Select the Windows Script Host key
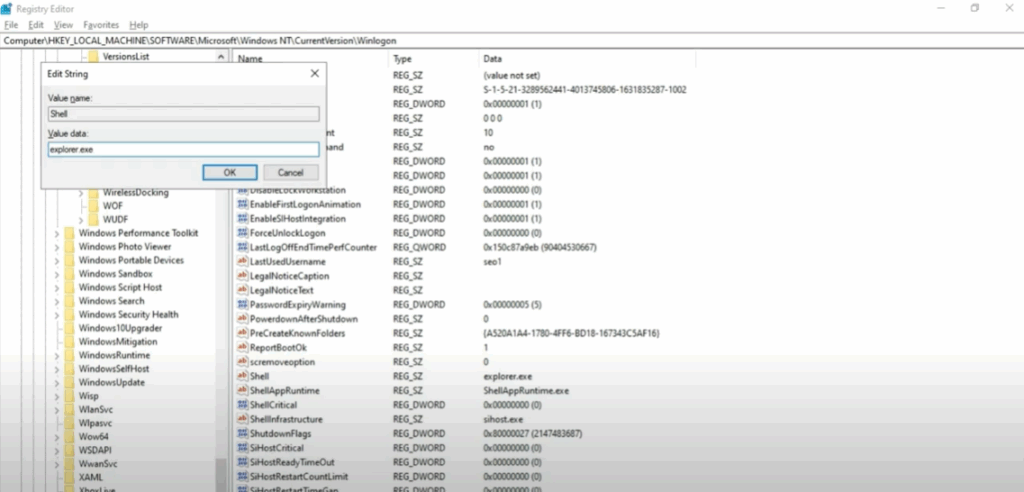Image resolution: width=1024 pixels, height=492 pixels. 120,287
